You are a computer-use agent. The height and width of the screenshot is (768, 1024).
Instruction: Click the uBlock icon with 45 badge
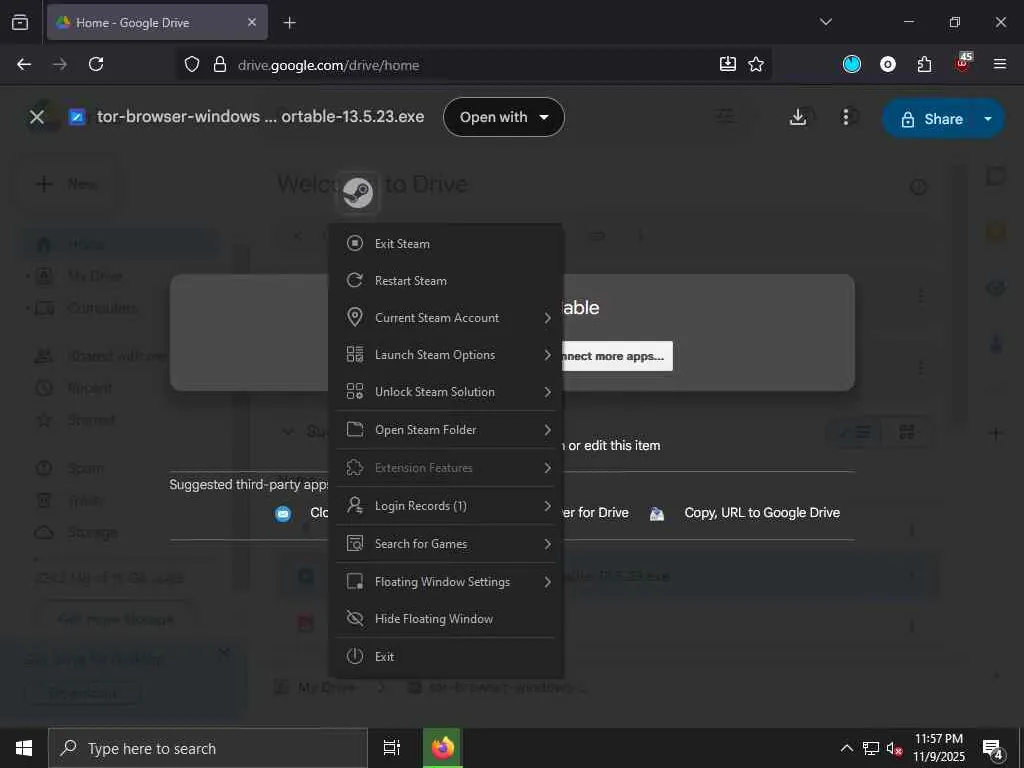tap(963, 63)
